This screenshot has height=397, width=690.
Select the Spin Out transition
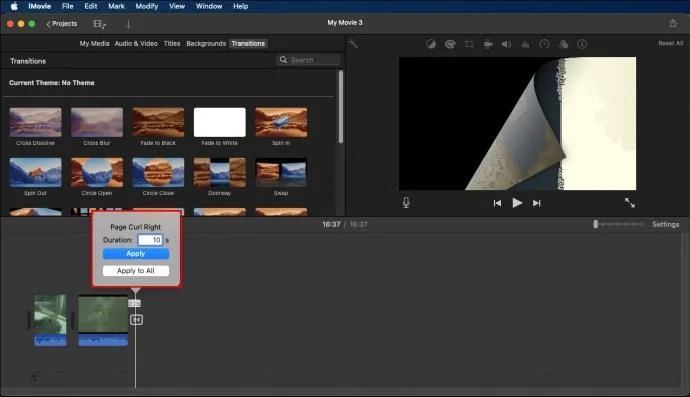[36, 173]
